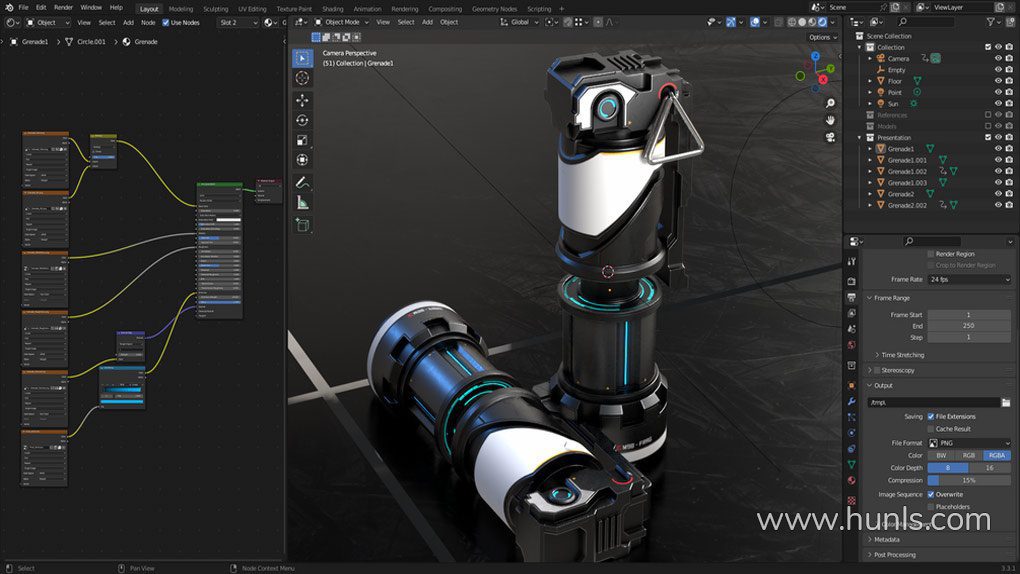Browse output folder with the folder icon
The image size is (1020, 574).
click(x=1006, y=403)
